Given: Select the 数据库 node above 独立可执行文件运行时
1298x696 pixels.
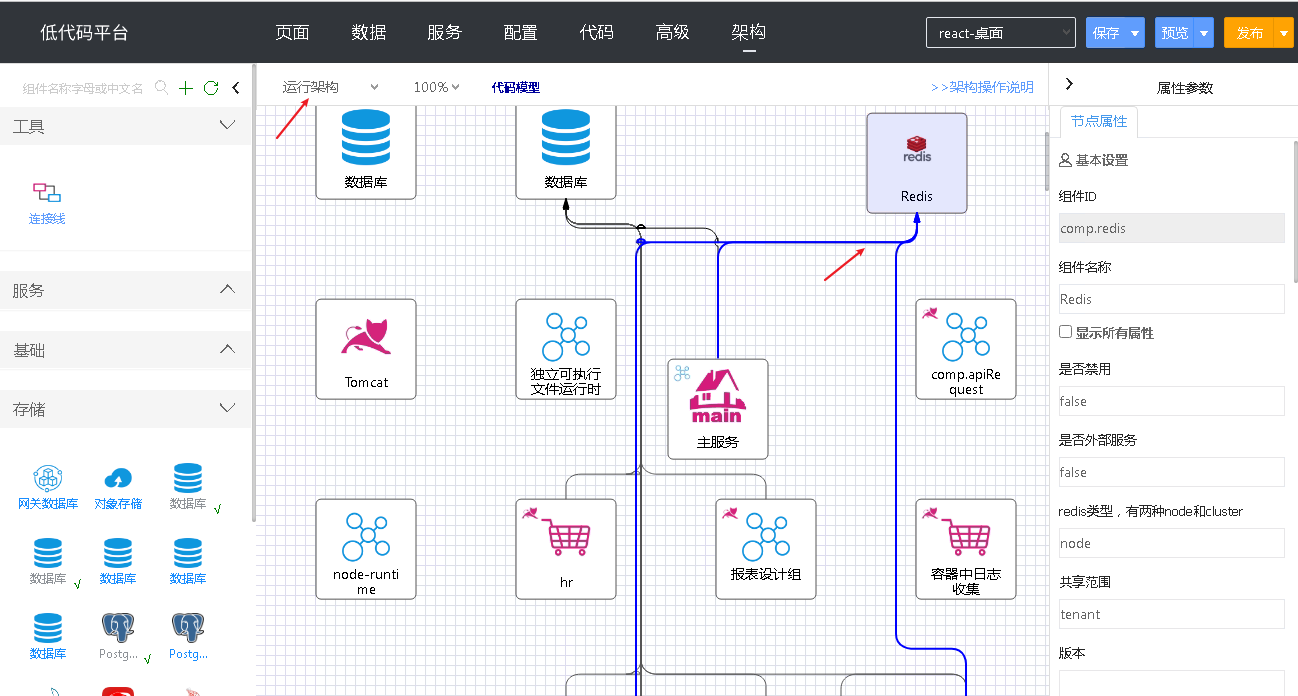Looking at the screenshot, I should coord(566,152).
